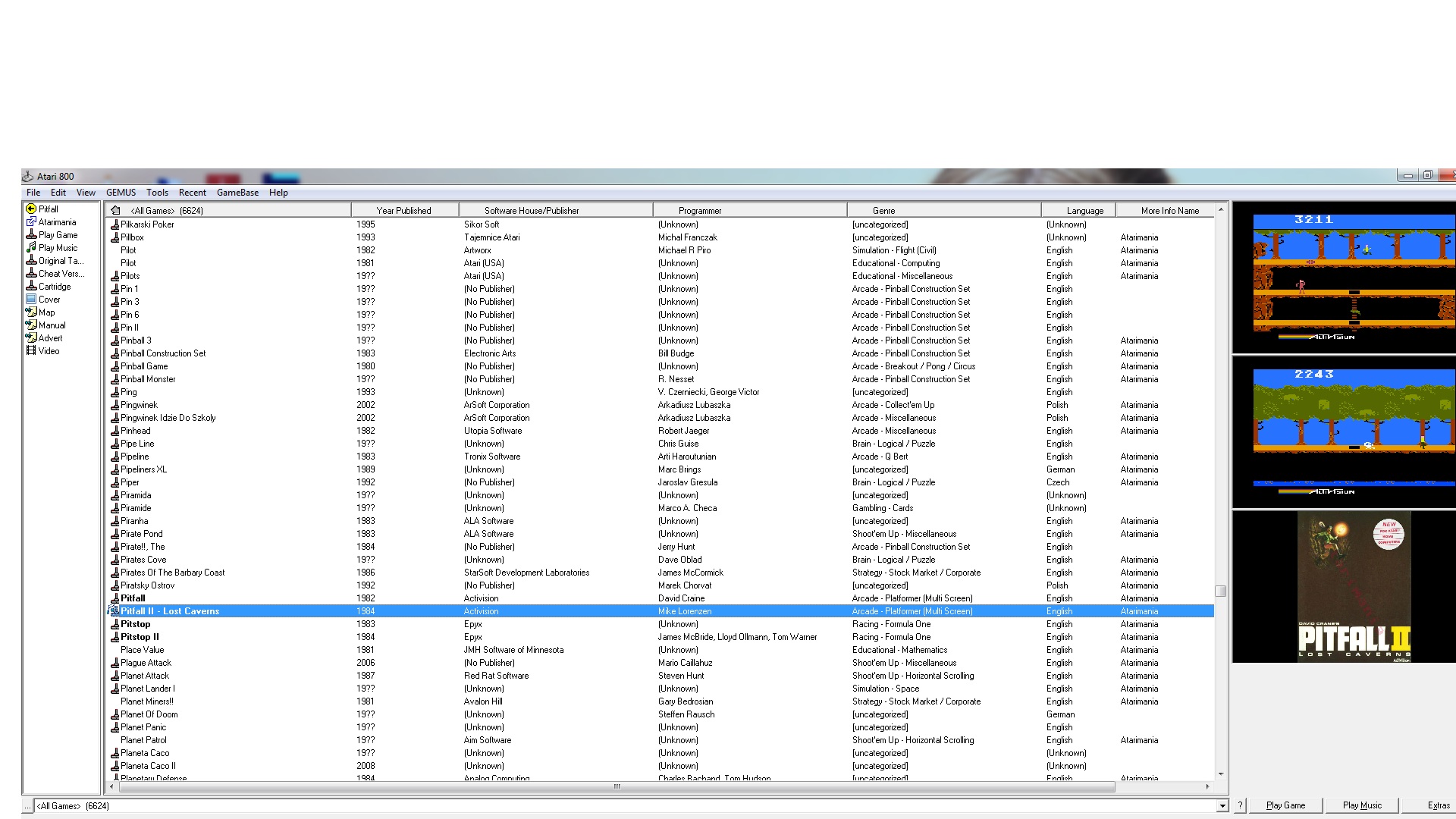Click the Play Music button at bottom

(x=1362, y=805)
